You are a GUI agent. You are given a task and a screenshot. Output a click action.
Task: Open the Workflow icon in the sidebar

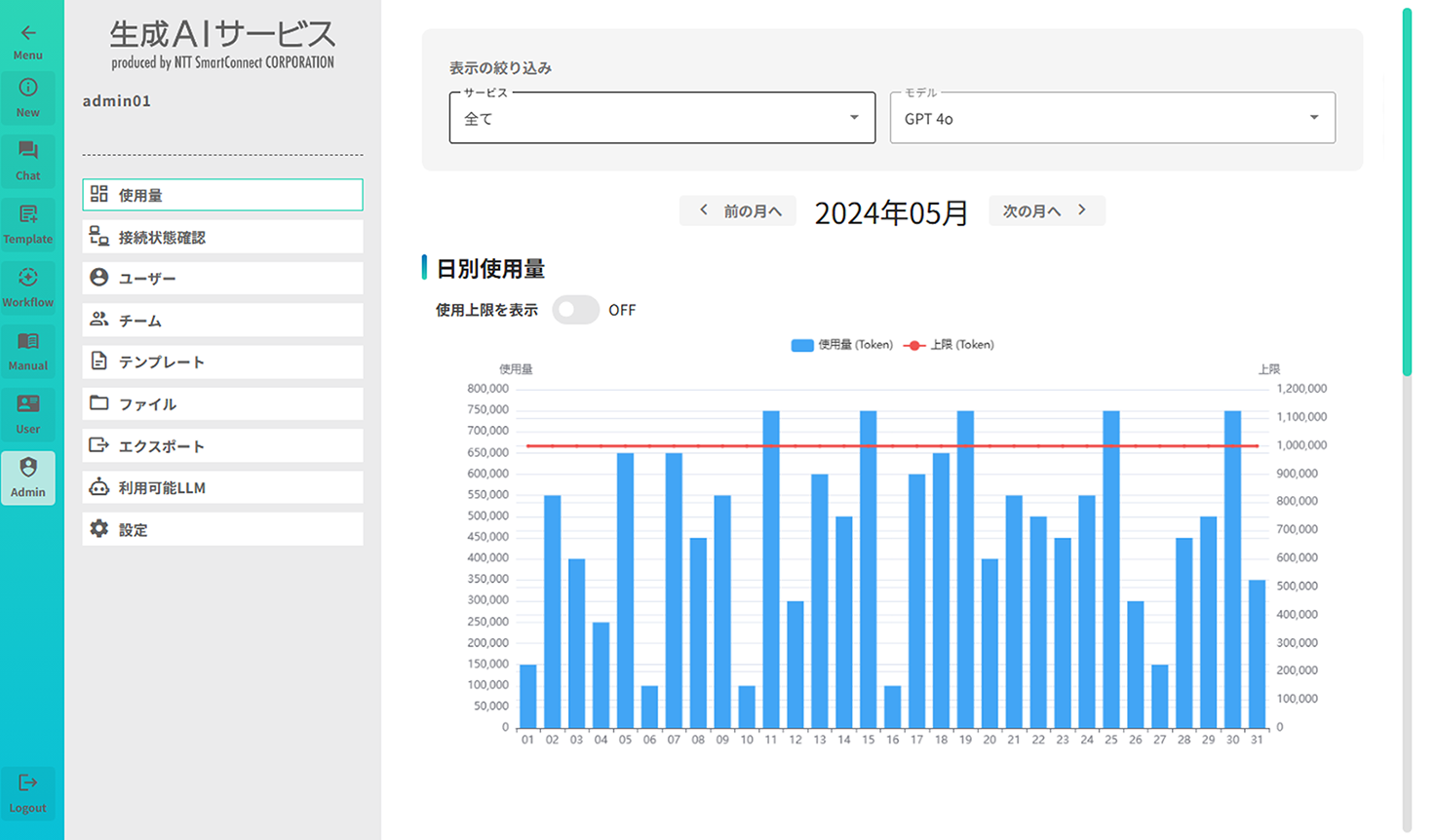28,278
